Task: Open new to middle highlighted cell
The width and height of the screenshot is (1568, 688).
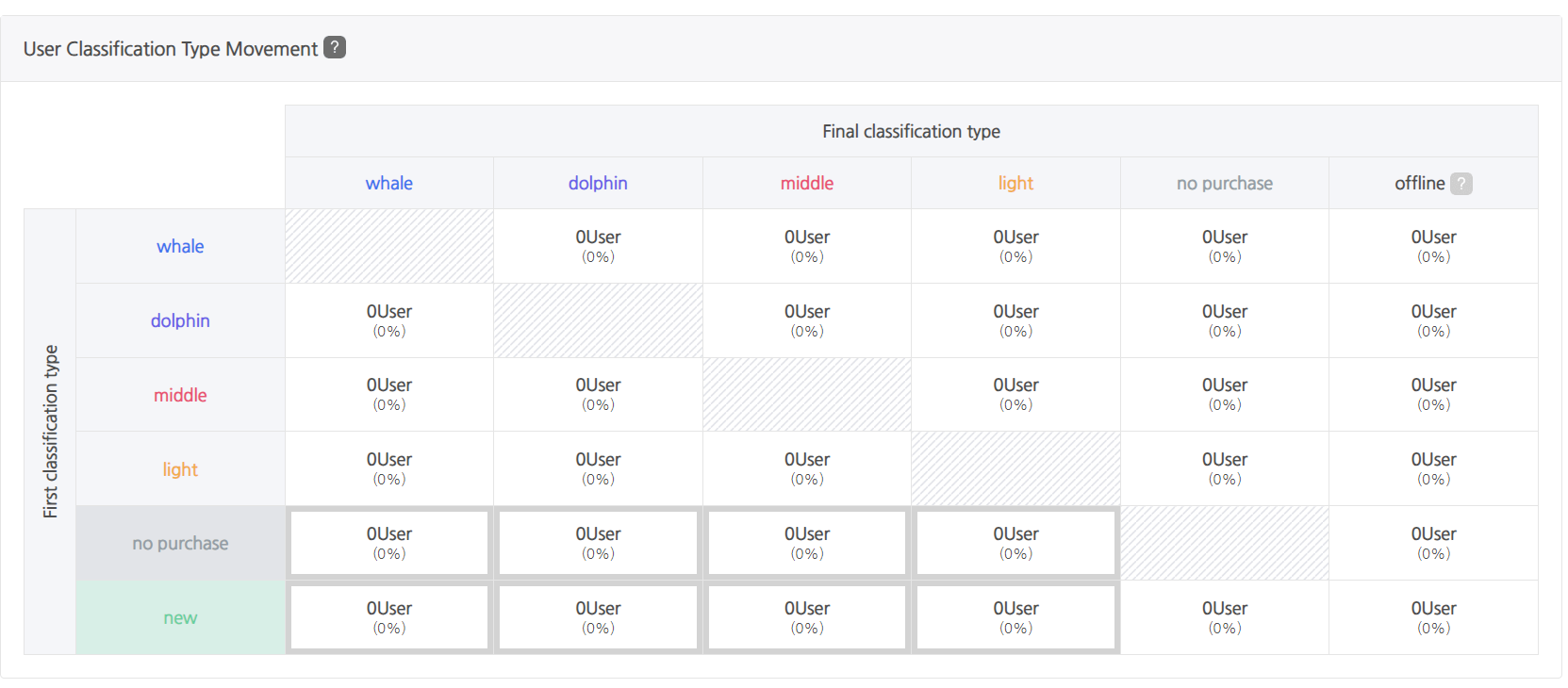Action: [x=807, y=617]
